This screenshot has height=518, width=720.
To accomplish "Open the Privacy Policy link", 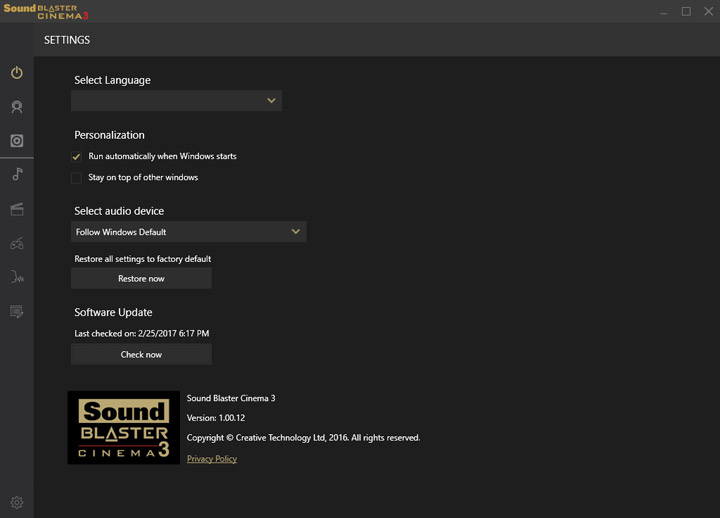I will tap(212, 459).
